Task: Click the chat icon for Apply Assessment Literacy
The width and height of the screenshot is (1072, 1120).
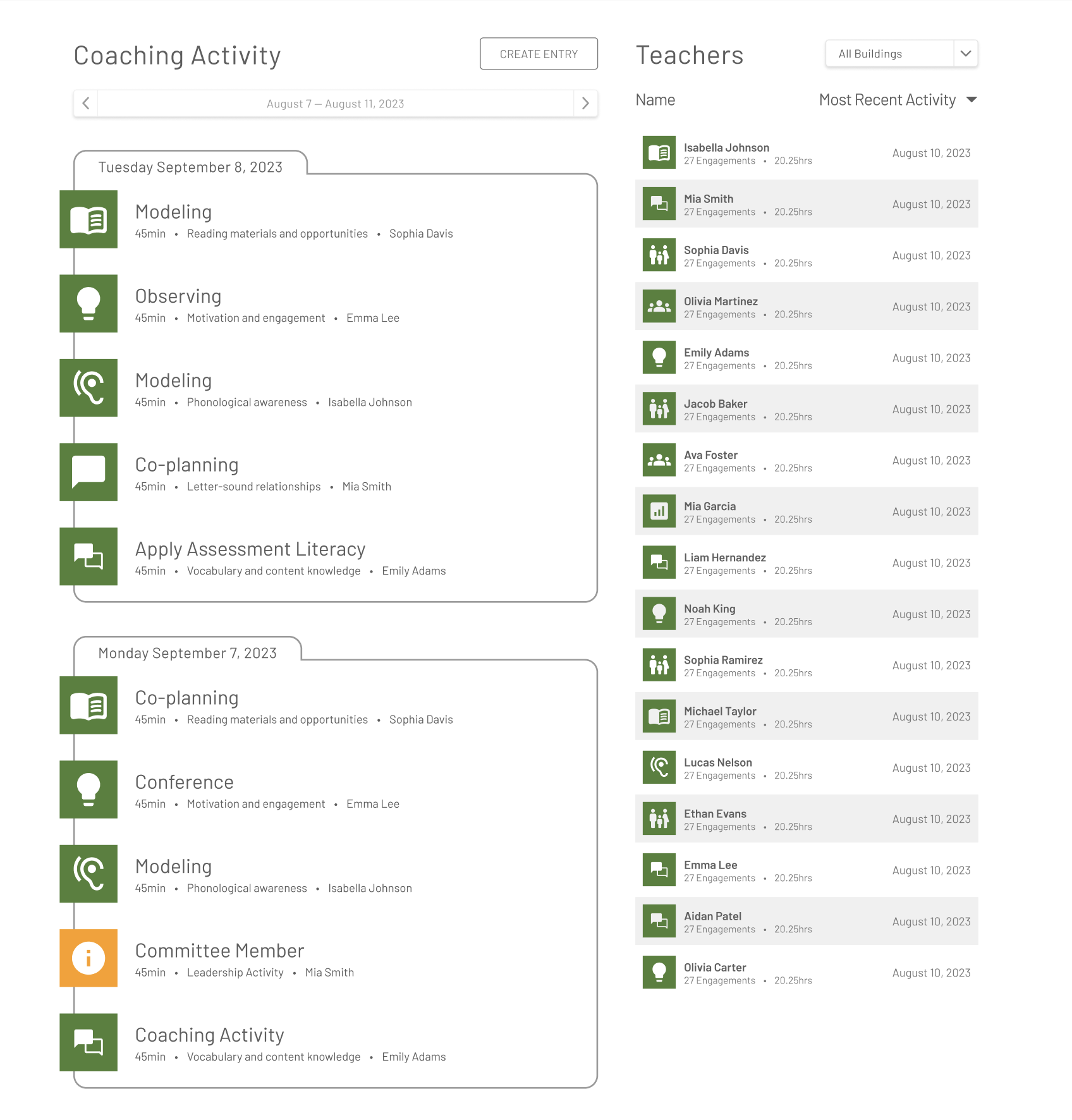Action: pos(88,556)
